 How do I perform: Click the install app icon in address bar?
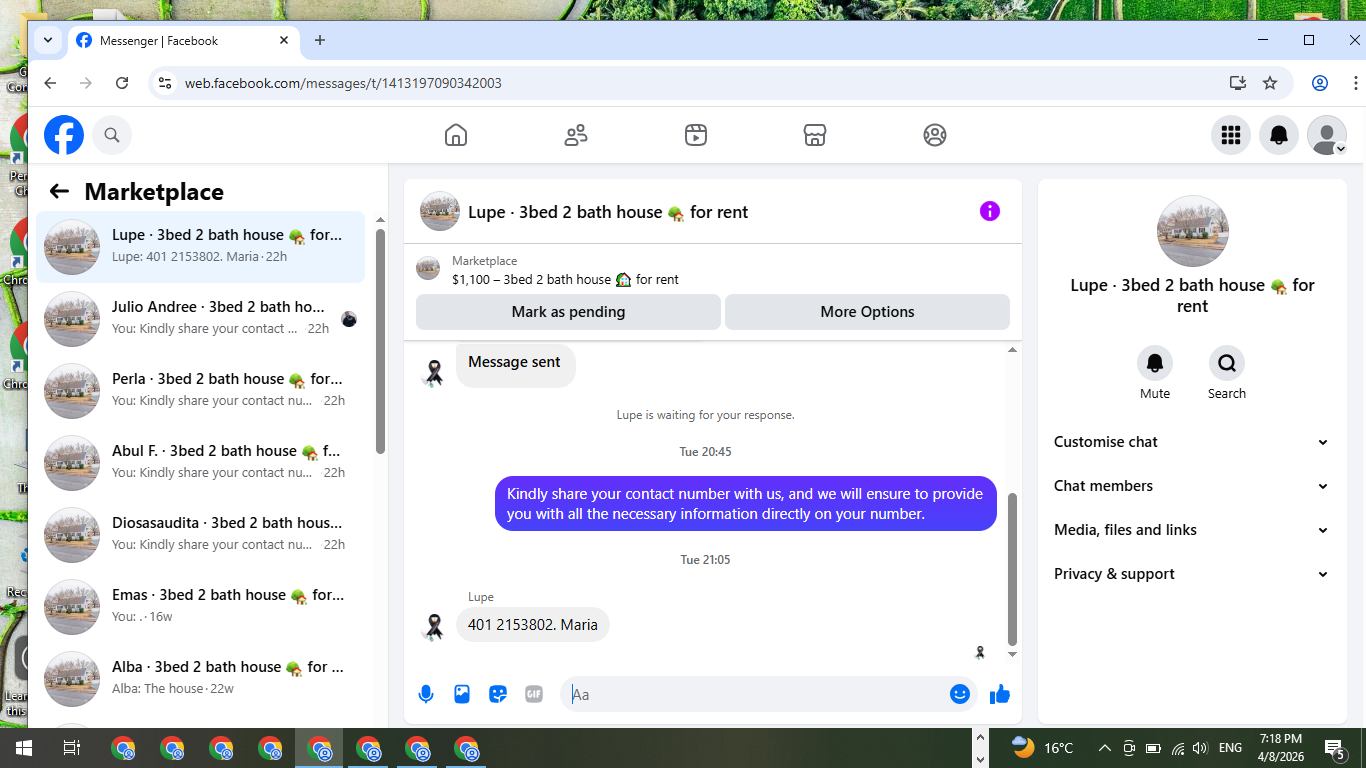(1238, 83)
